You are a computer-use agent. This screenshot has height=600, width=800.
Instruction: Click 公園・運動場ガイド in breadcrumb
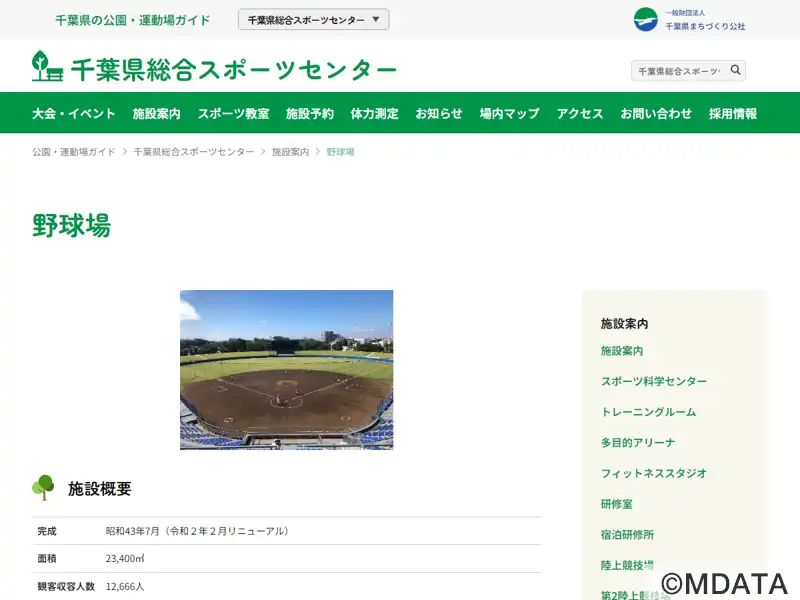(x=73, y=152)
